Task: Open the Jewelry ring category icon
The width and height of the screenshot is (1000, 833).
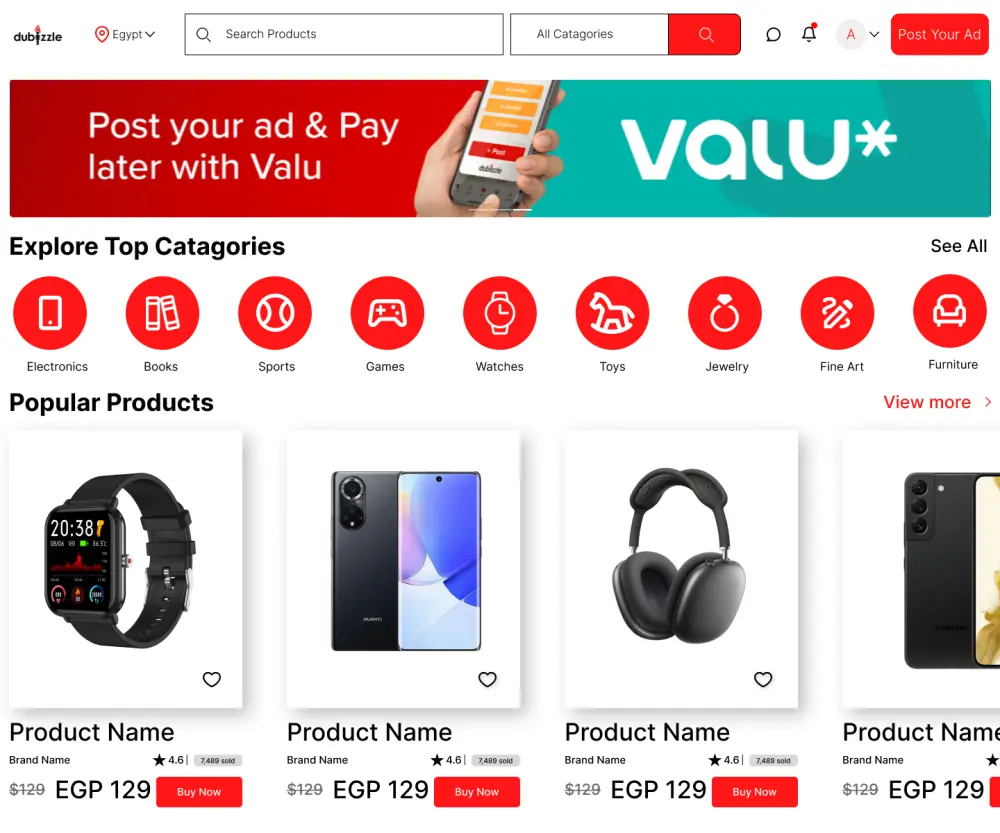Action: [724, 313]
